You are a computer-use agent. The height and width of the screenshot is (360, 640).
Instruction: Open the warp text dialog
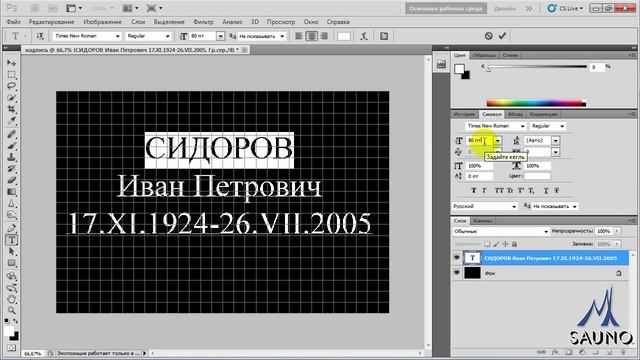click(364, 36)
